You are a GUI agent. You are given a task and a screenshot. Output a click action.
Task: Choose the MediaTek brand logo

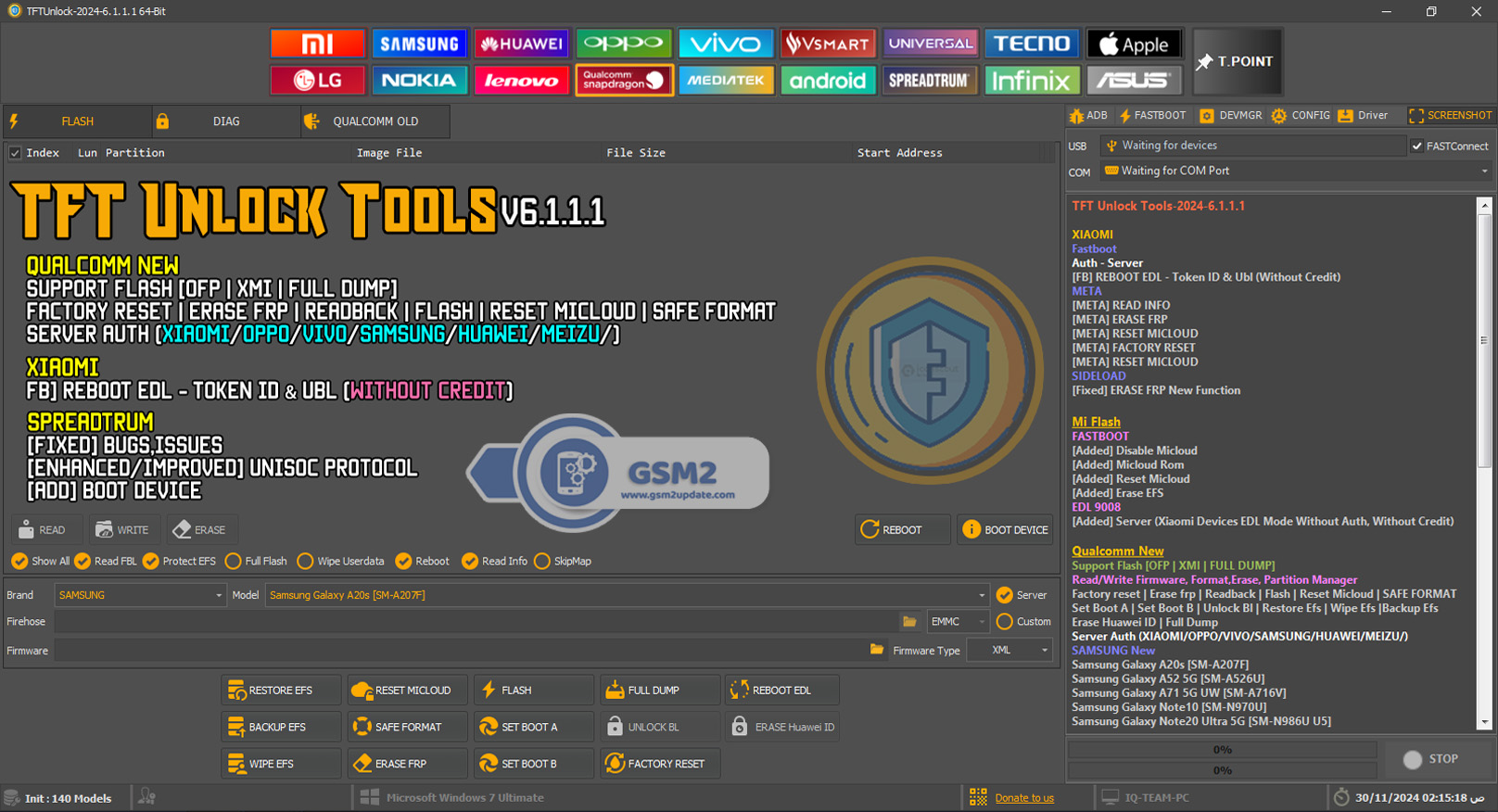725,81
